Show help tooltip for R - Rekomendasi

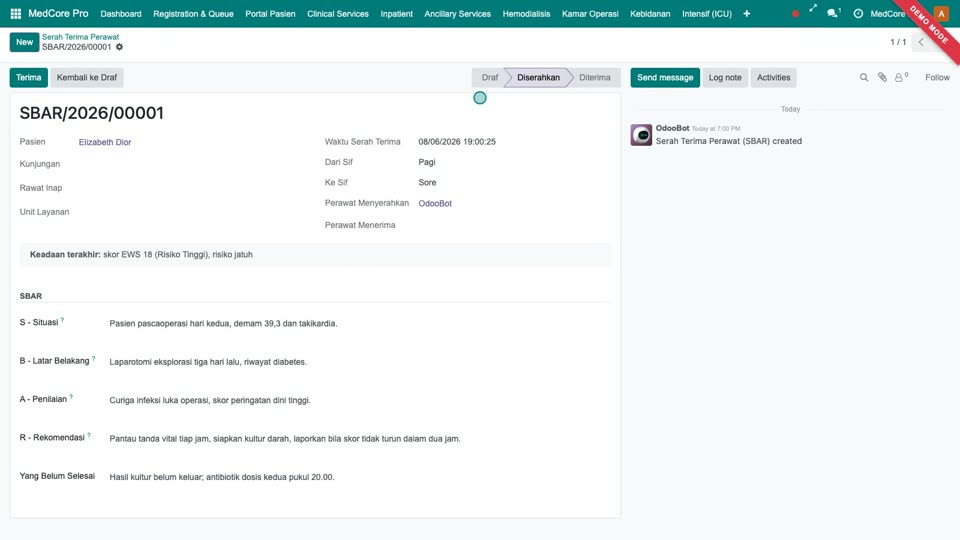coord(89,435)
